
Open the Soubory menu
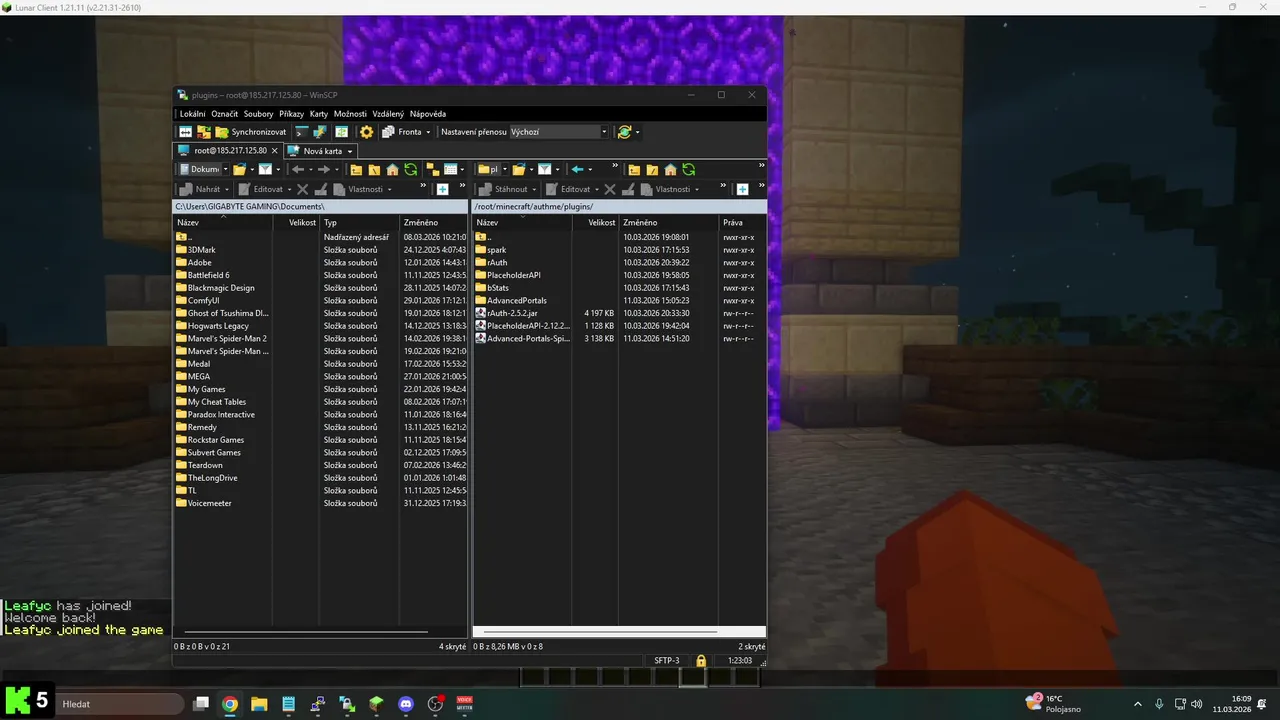coord(258,114)
